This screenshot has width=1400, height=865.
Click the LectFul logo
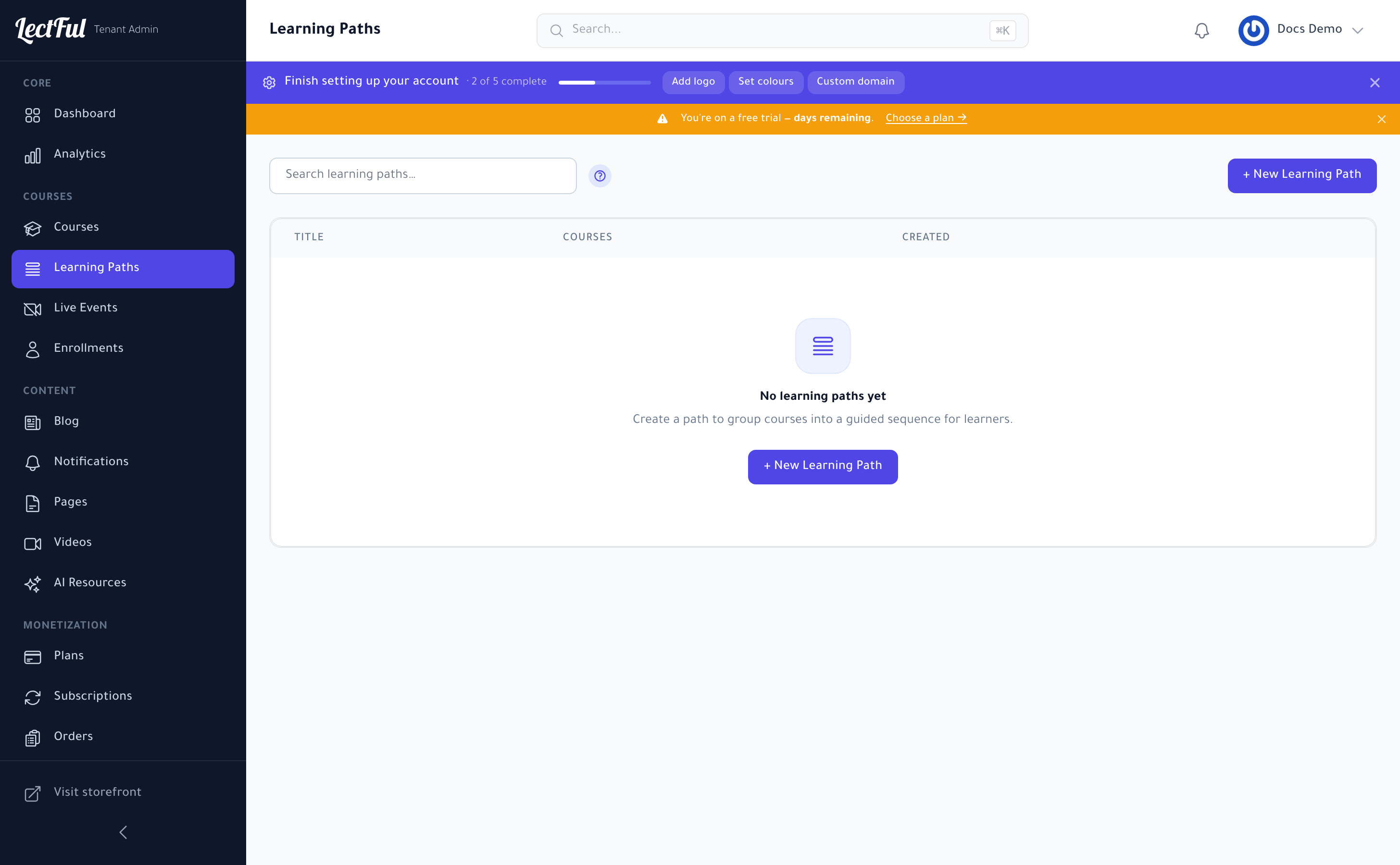[x=50, y=29]
